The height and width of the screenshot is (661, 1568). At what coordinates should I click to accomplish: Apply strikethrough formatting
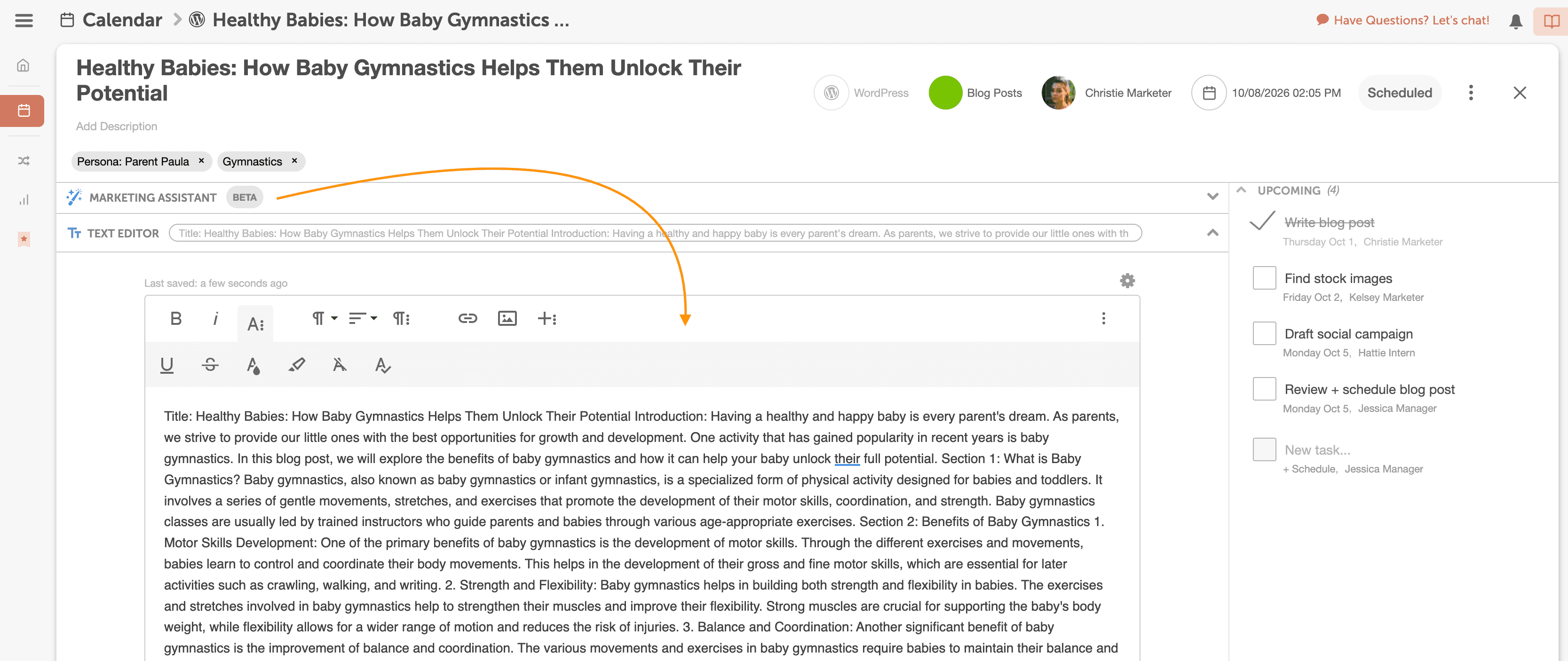pyautogui.click(x=210, y=365)
